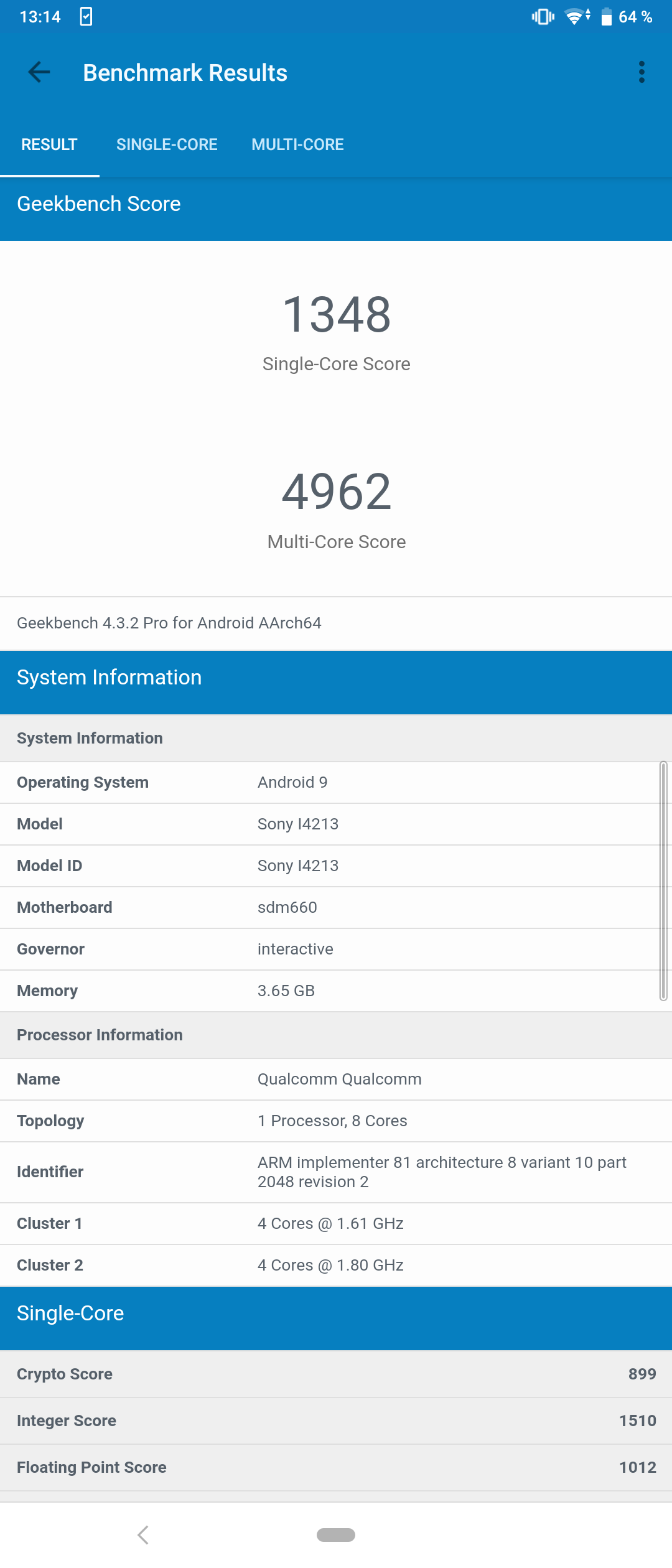Switch to the SINGLE-CORE tab
The width and height of the screenshot is (672, 1568).
coord(167,144)
